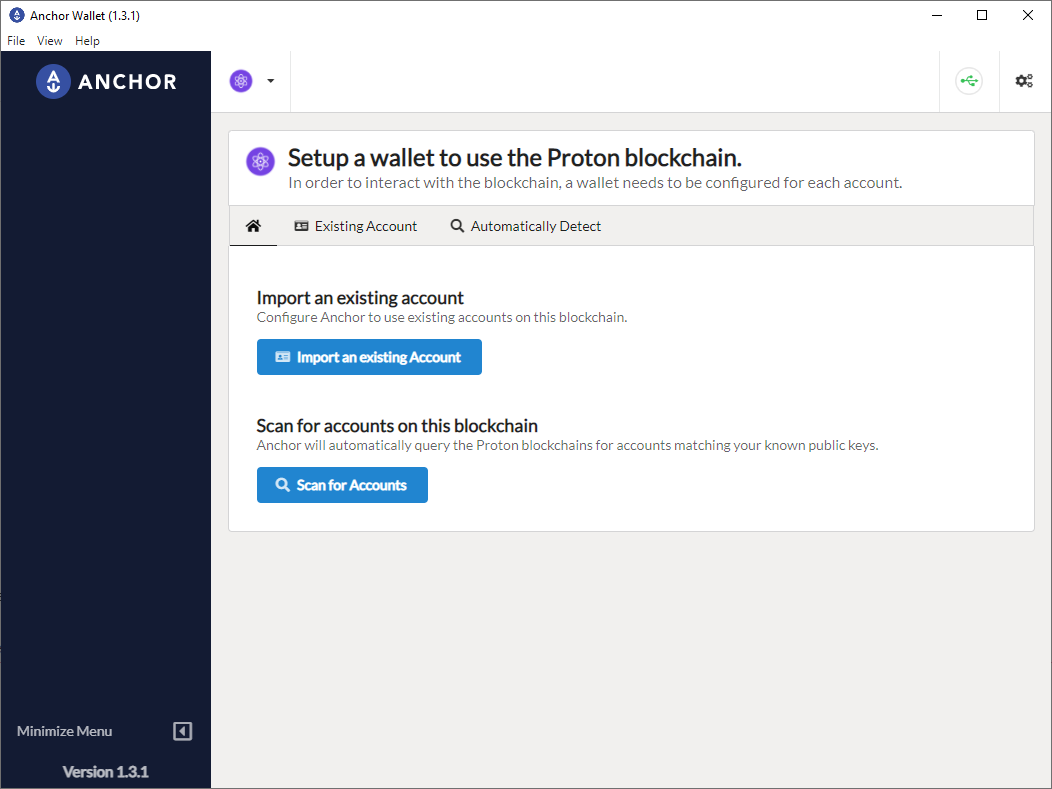Click the Proton icon beside the setup heading
This screenshot has width=1052, height=789.
260,162
